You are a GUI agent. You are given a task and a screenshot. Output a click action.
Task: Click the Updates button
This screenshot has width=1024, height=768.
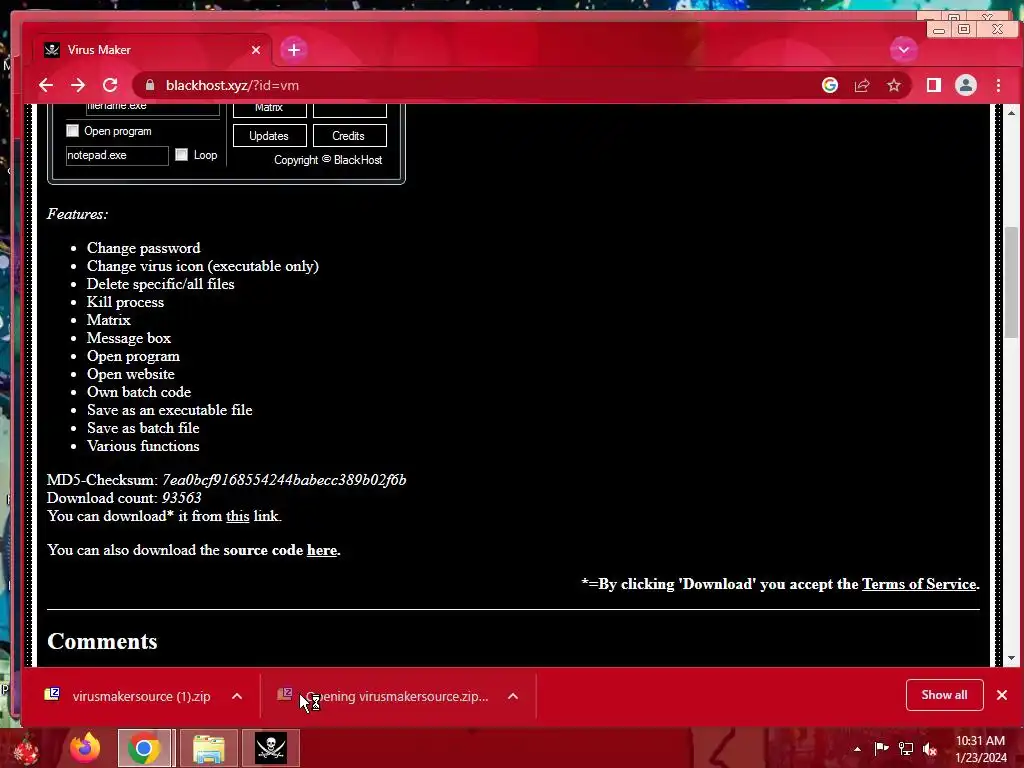[270, 136]
